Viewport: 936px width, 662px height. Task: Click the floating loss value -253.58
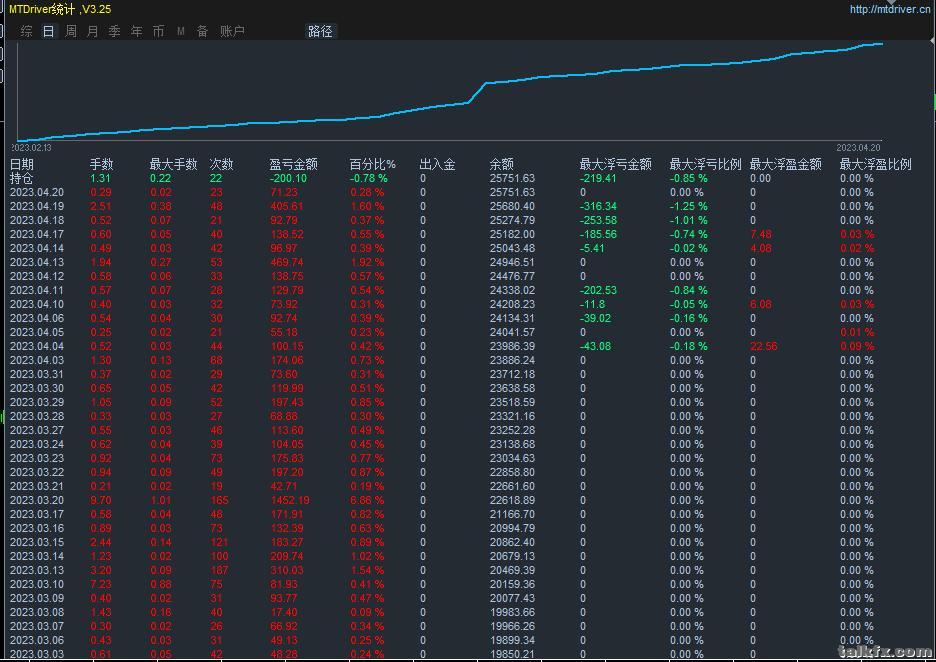point(598,220)
